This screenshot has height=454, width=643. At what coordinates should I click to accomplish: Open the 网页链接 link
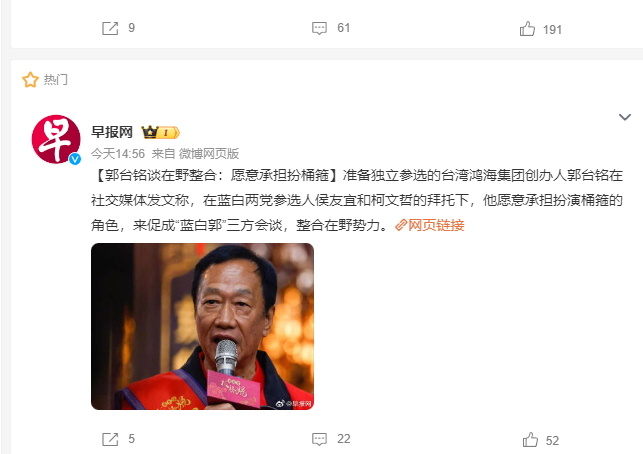pyautogui.click(x=429, y=225)
